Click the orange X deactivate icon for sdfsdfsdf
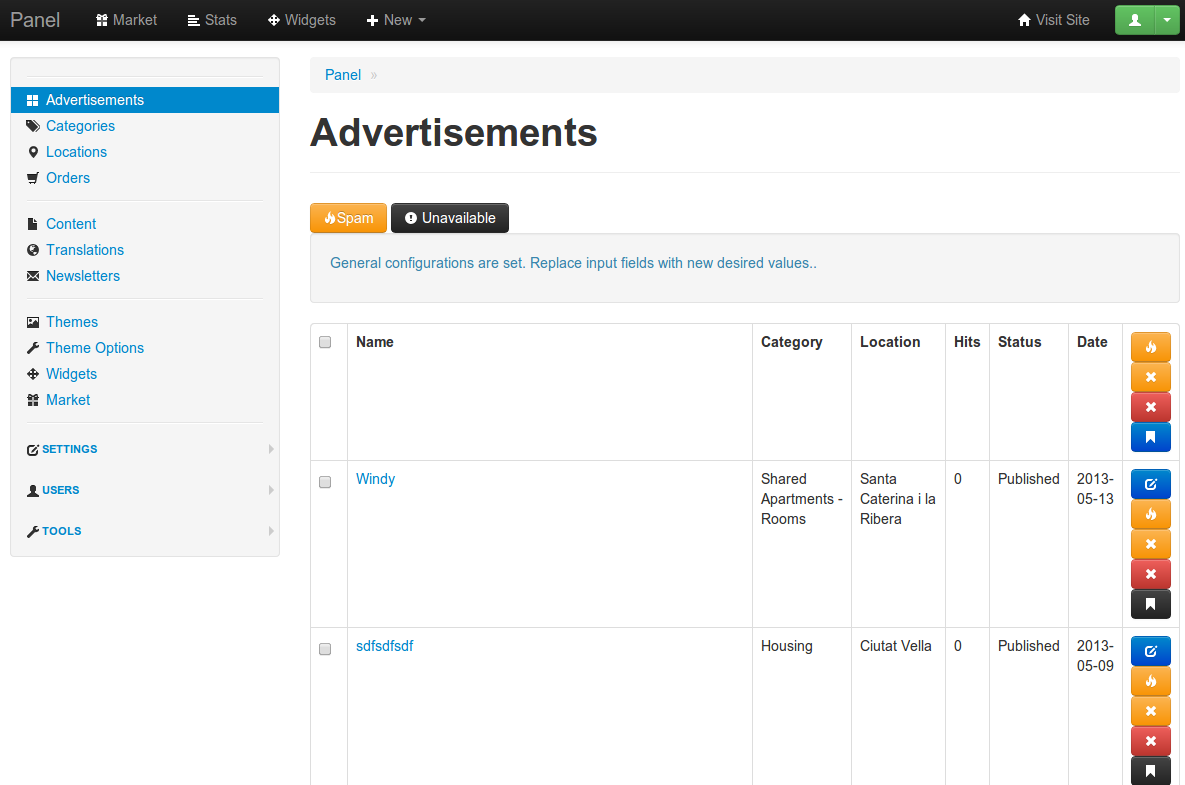This screenshot has width=1185, height=785. [1150, 711]
